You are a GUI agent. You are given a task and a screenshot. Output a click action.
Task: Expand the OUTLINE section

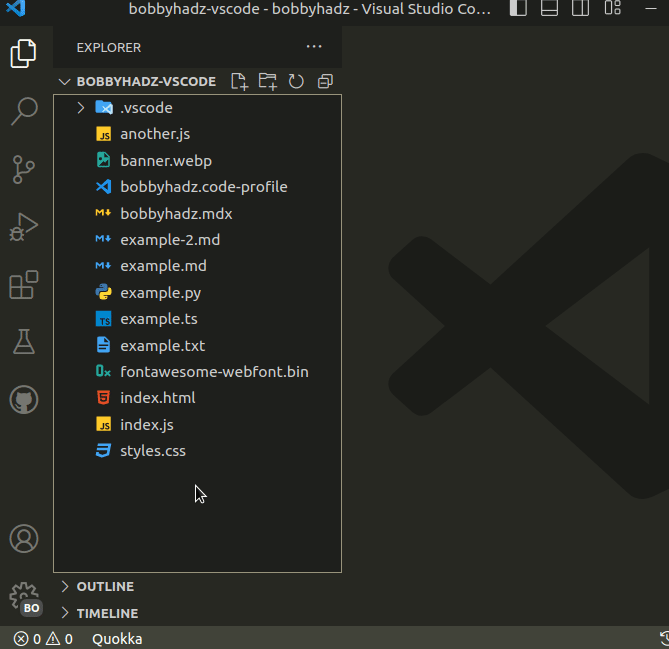pyautogui.click(x=198, y=586)
